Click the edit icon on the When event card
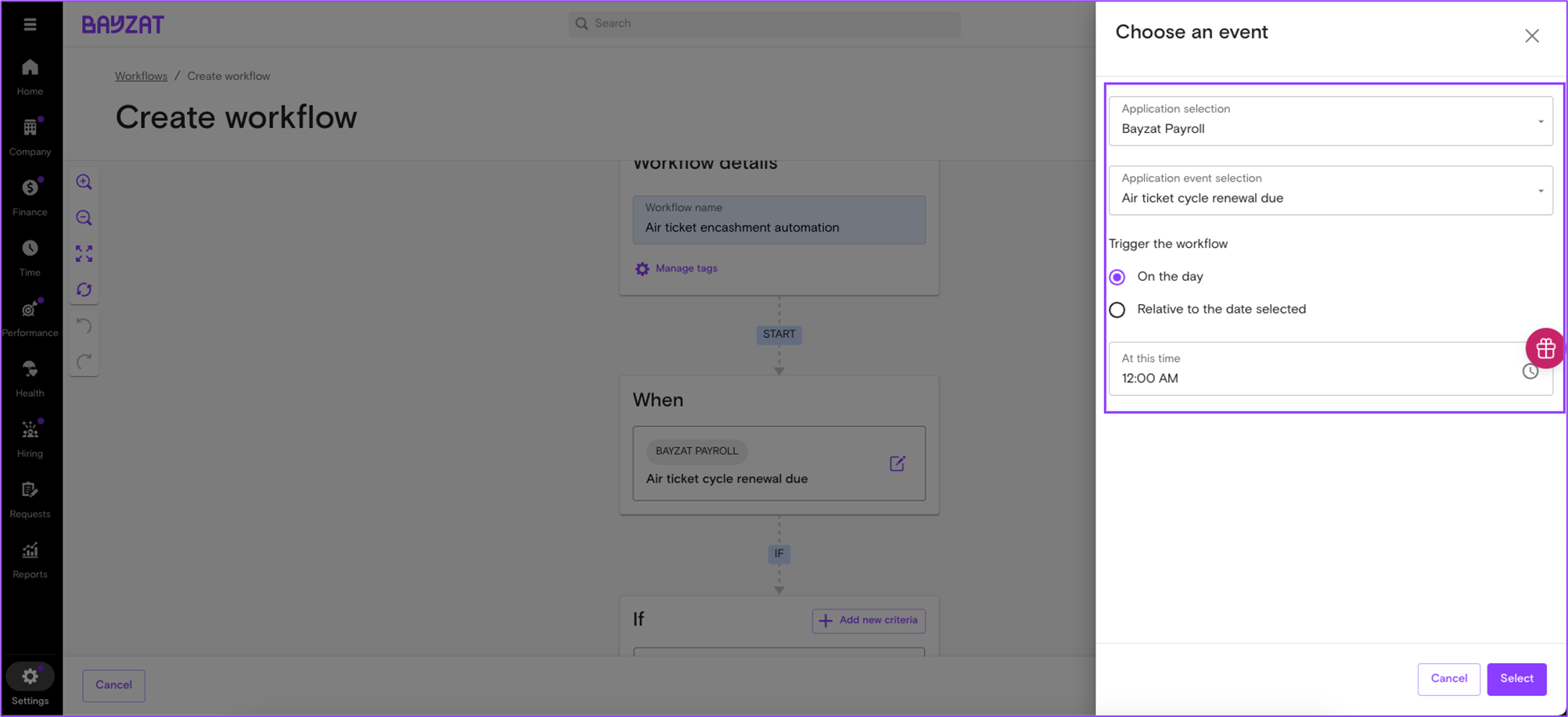The width and height of the screenshot is (1568, 717). 897,464
